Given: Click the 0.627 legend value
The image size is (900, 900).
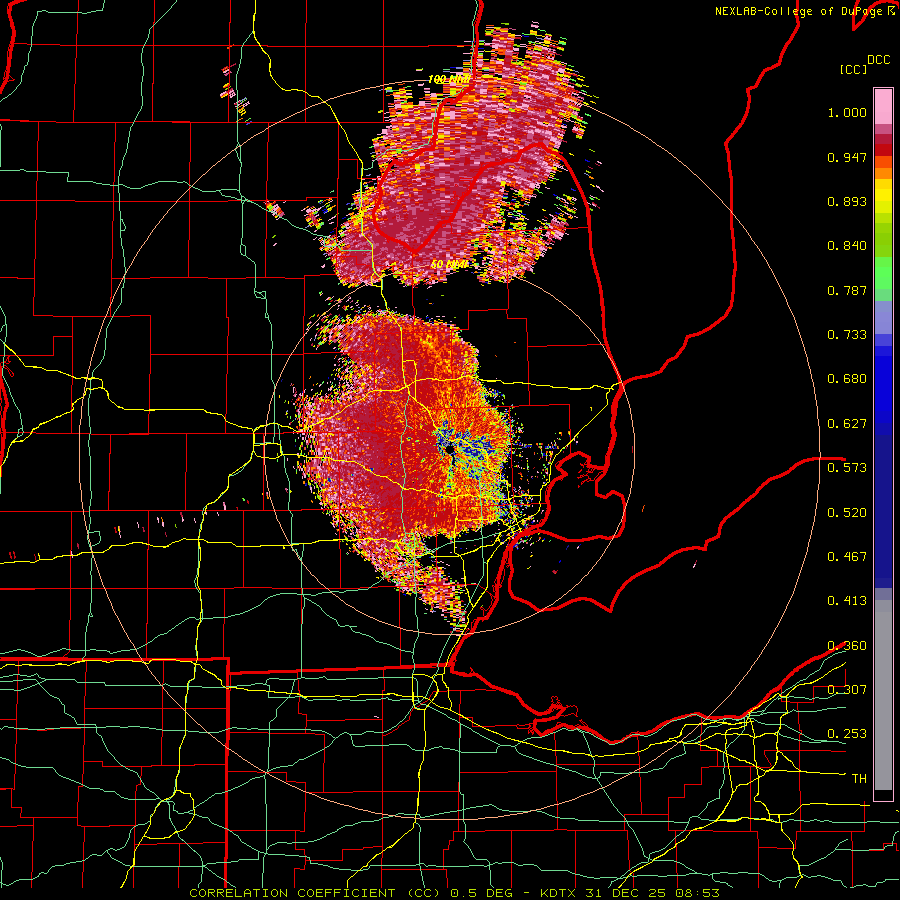Looking at the screenshot, I should point(847,424).
